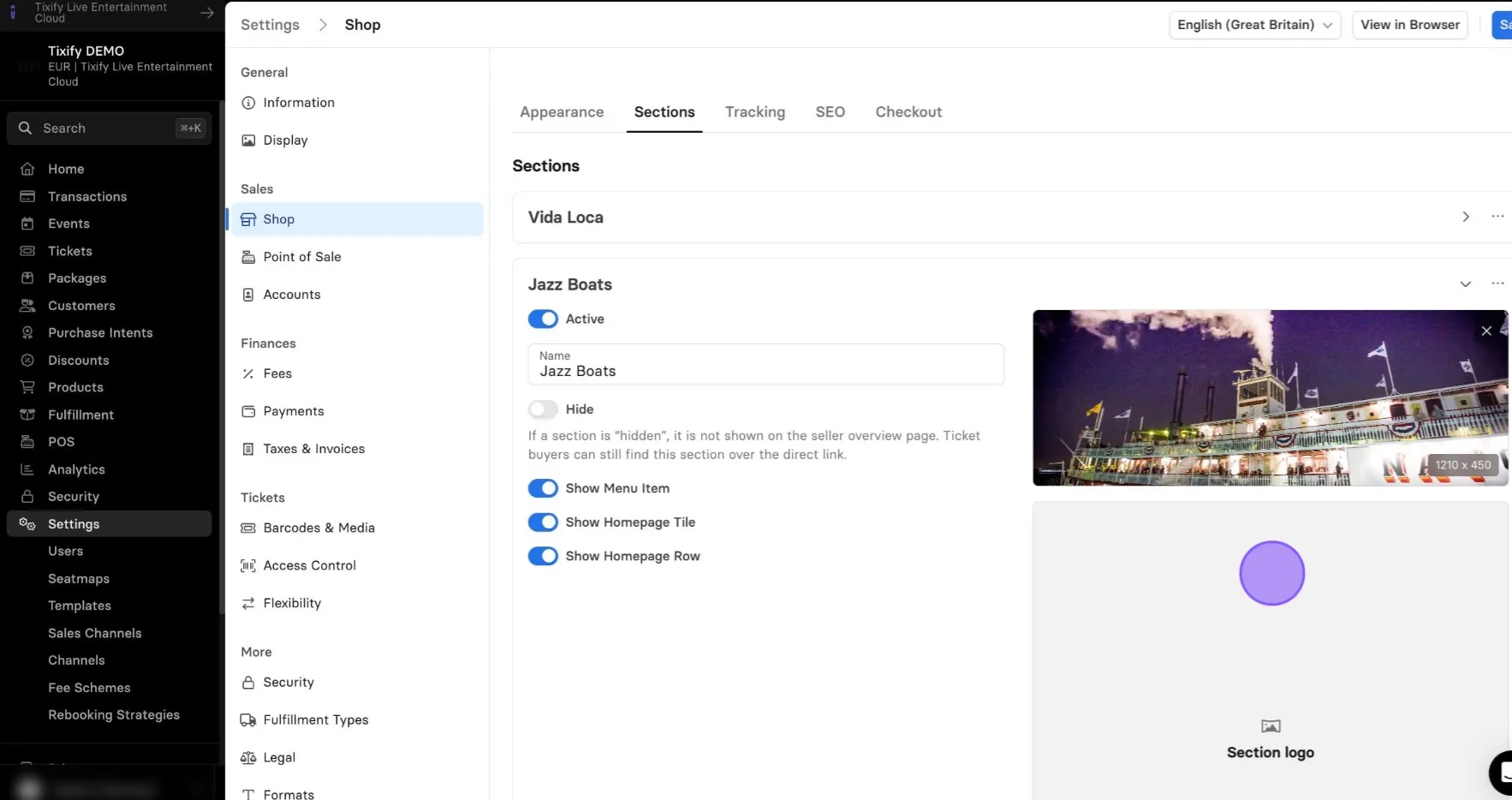
Task: Disable Show Homepage Tile toggle
Action: [x=543, y=522]
